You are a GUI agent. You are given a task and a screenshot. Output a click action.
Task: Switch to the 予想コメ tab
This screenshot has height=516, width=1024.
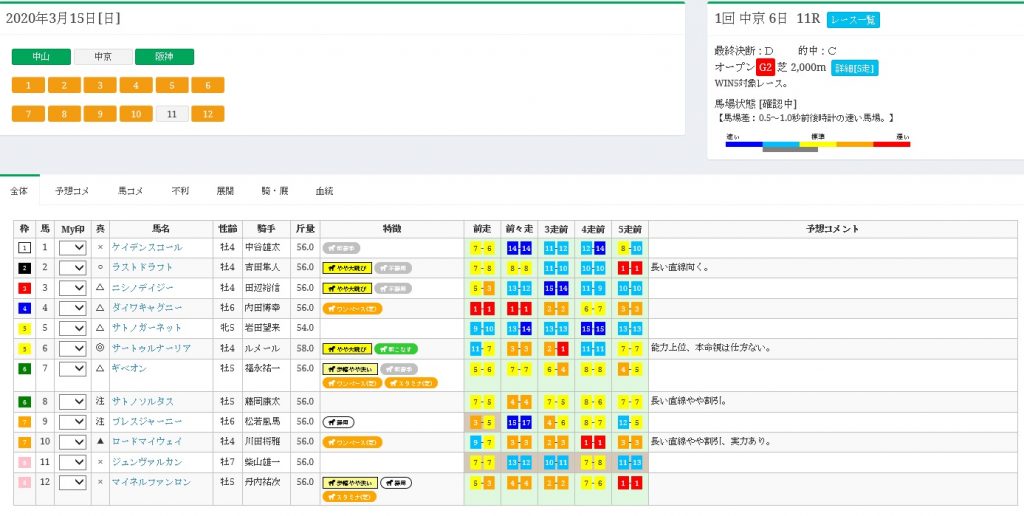coord(72,191)
